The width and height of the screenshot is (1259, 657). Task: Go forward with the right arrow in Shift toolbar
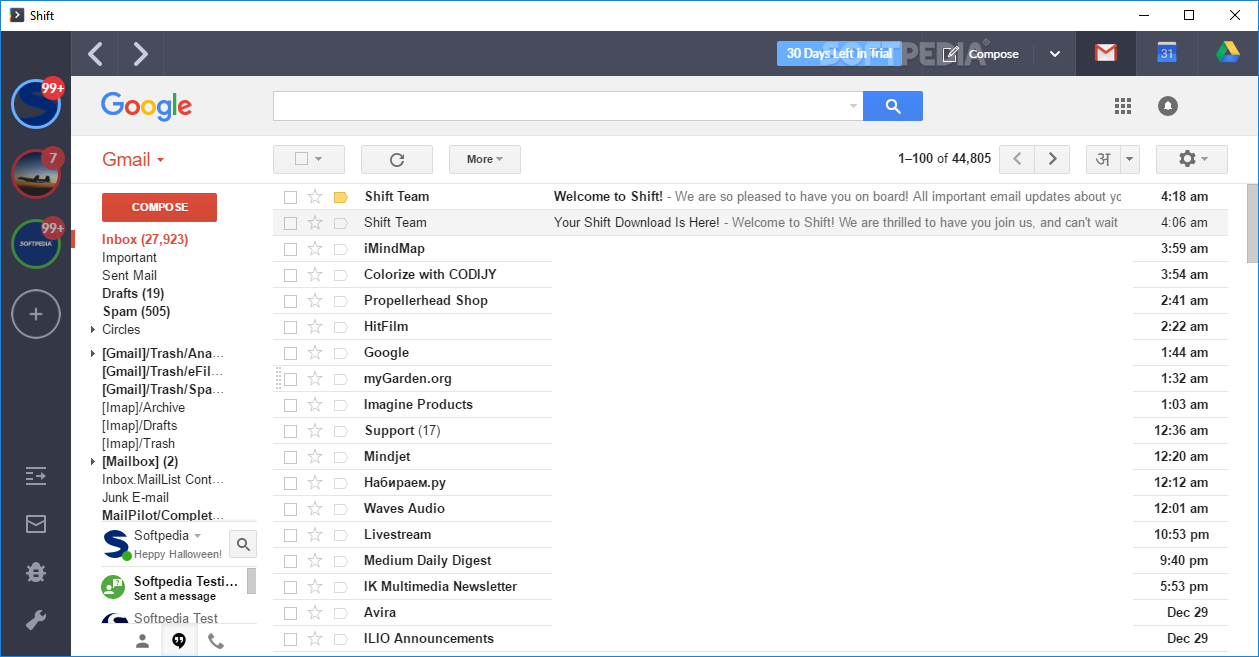pos(140,54)
